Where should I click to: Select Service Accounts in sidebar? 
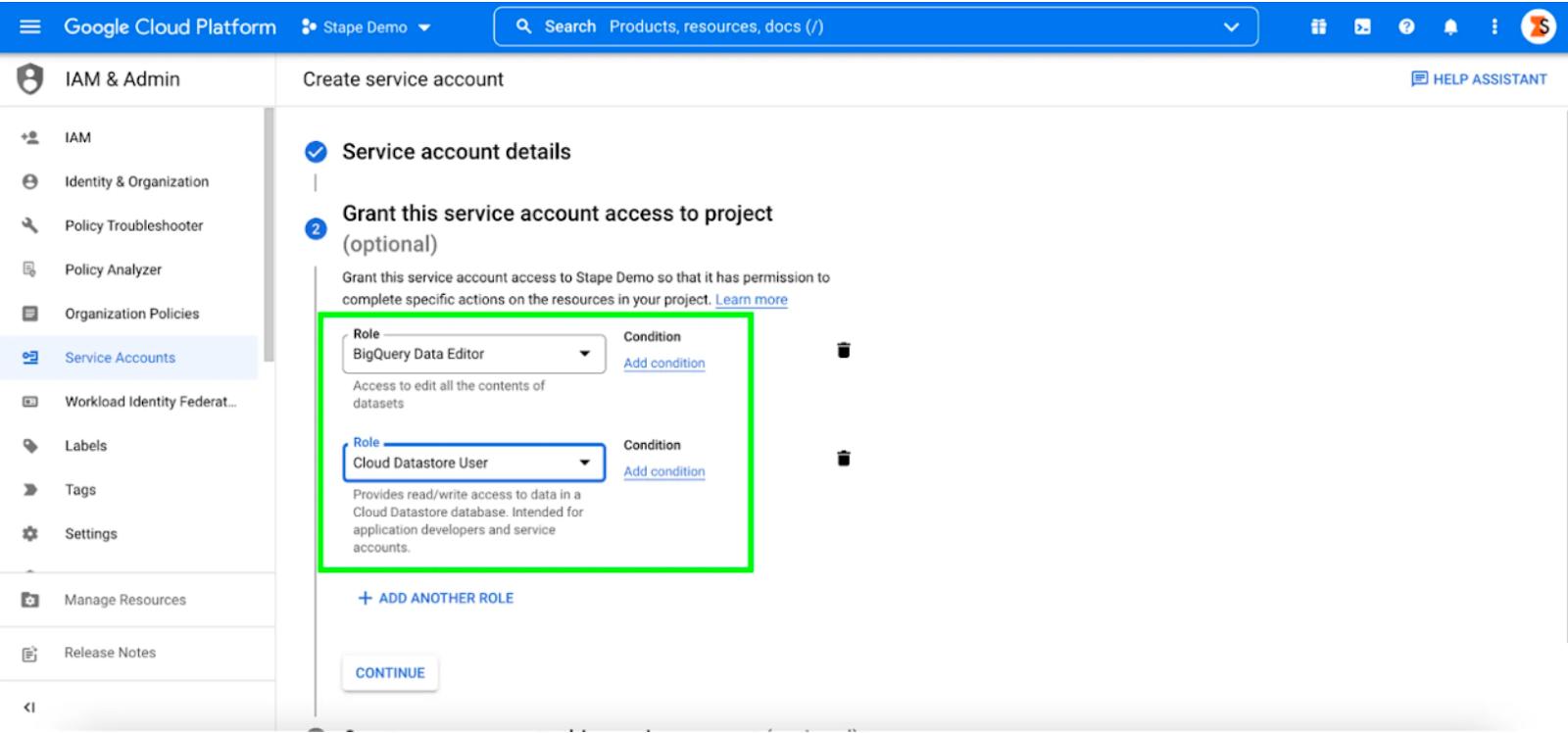click(x=129, y=358)
